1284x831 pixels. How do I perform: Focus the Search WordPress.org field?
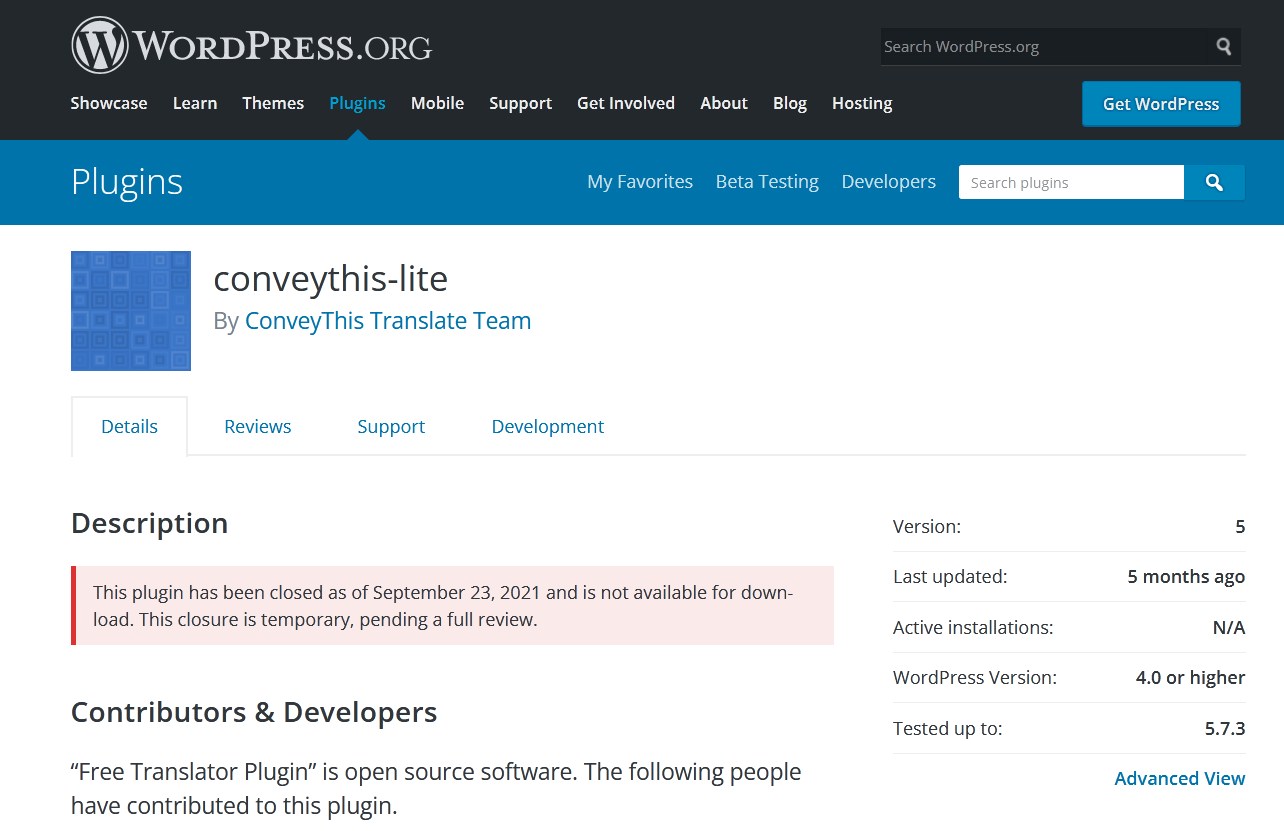(x=1043, y=47)
